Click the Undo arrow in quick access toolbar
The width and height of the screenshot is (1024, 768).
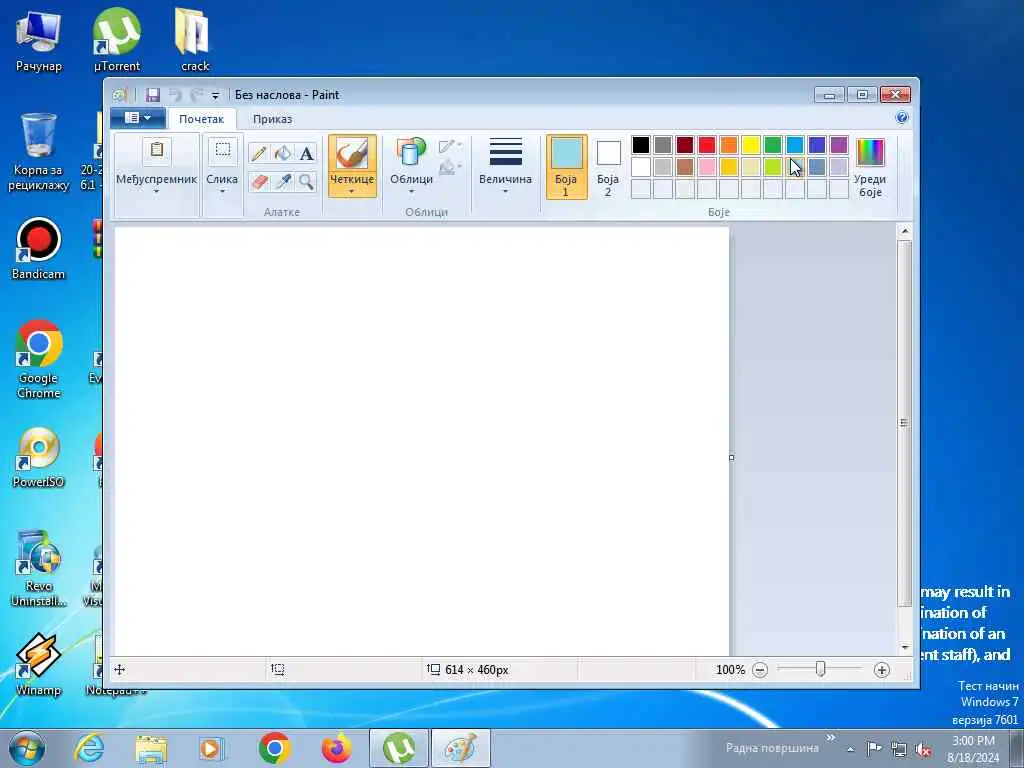coord(175,95)
